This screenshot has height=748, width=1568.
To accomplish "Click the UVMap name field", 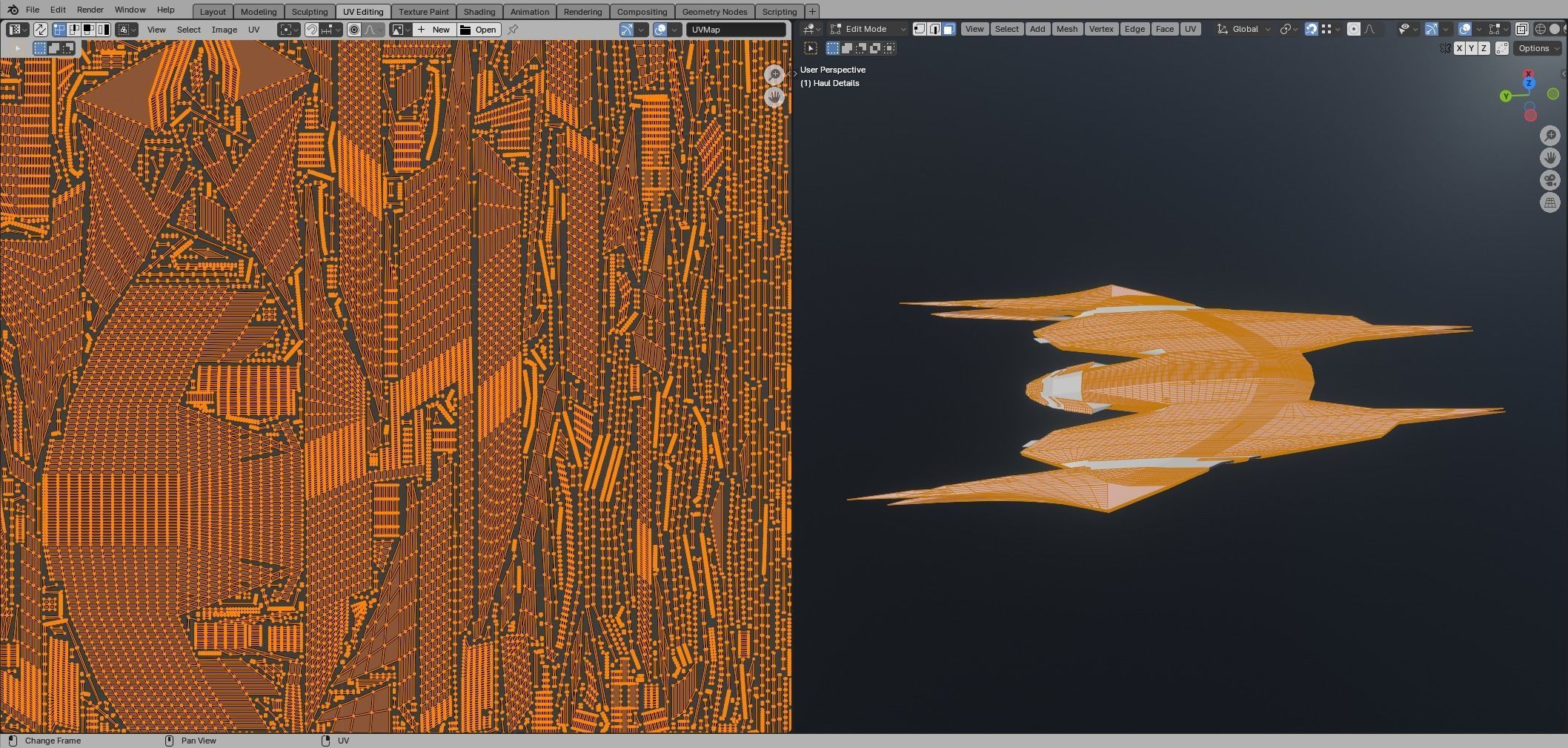I will (x=736, y=30).
